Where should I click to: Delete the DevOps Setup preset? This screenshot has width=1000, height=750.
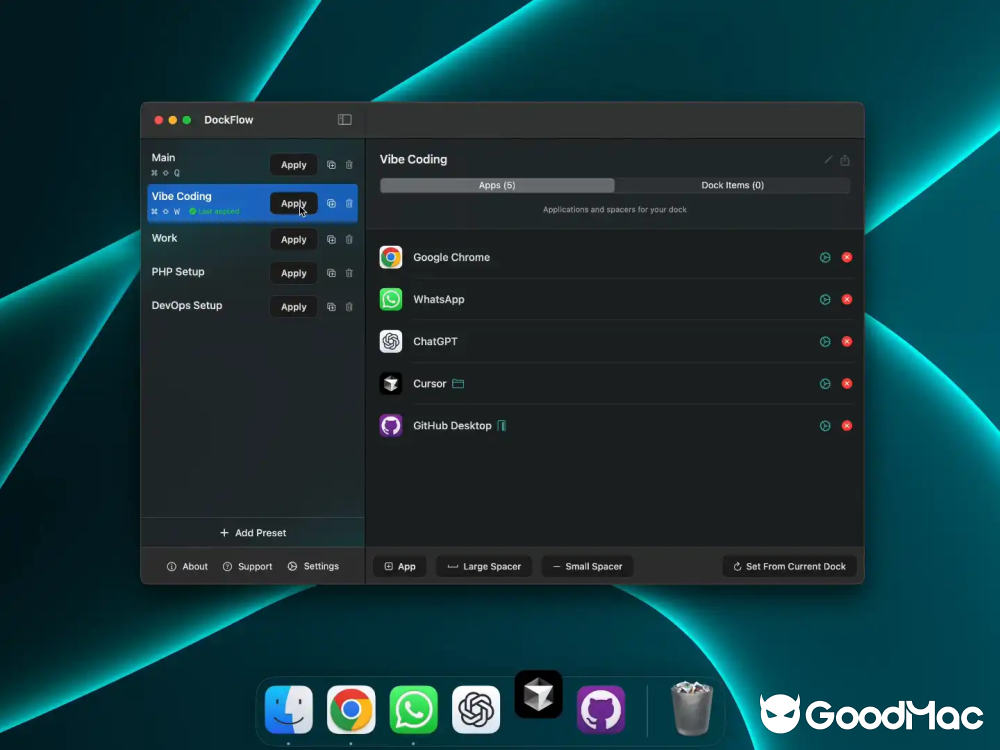click(349, 307)
